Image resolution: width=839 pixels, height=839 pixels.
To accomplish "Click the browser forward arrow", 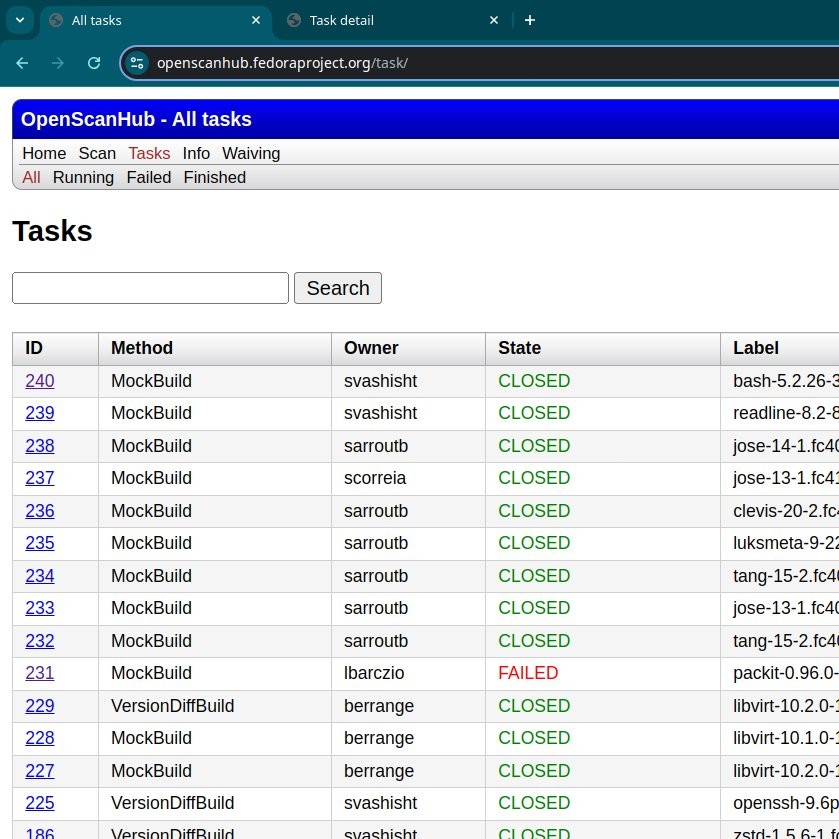I will point(58,63).
